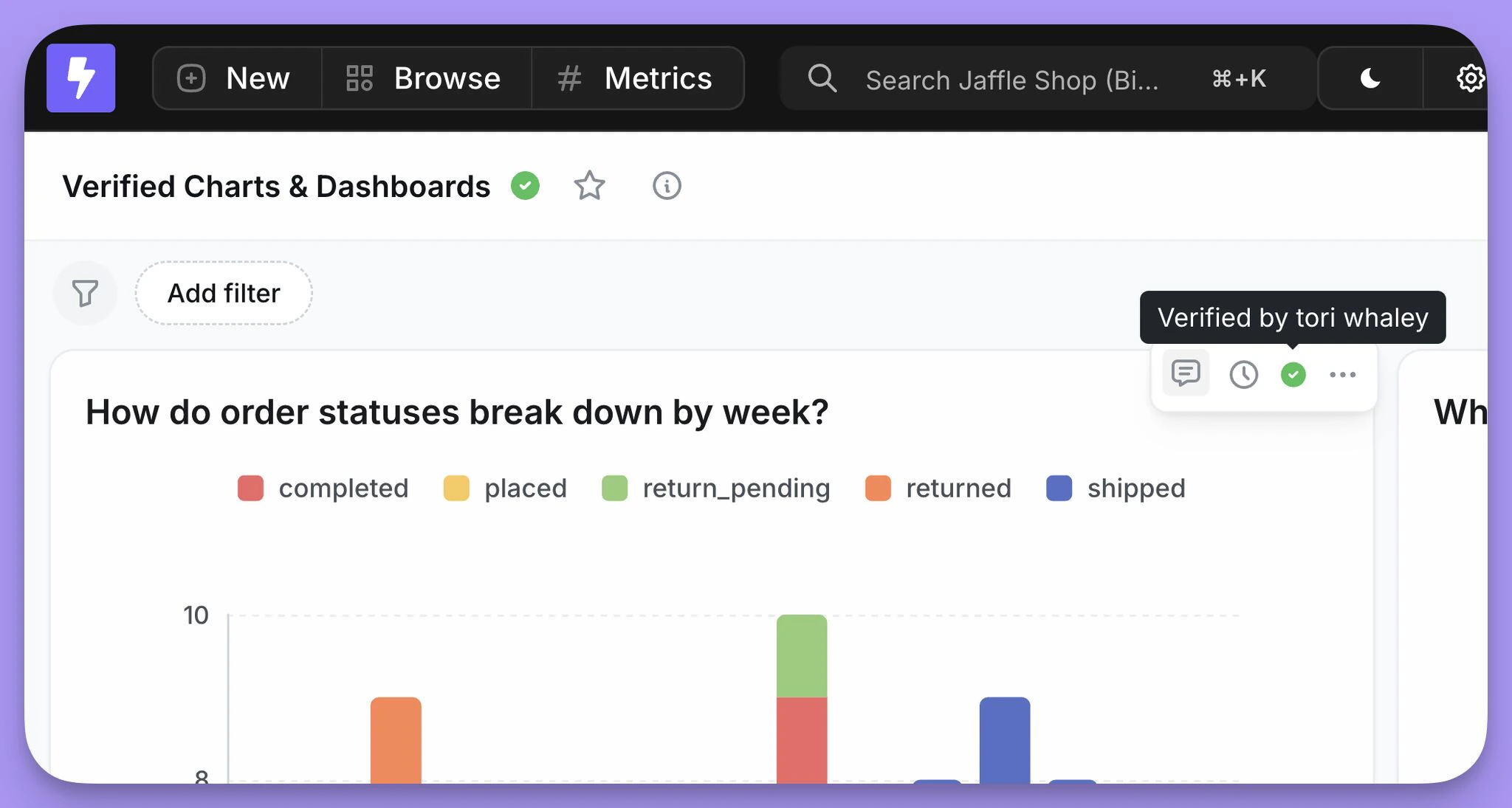This screenshot has width=1512, height=808.
Task: Click the Lightdash lightning logo
Action: [x=80, y=78]
